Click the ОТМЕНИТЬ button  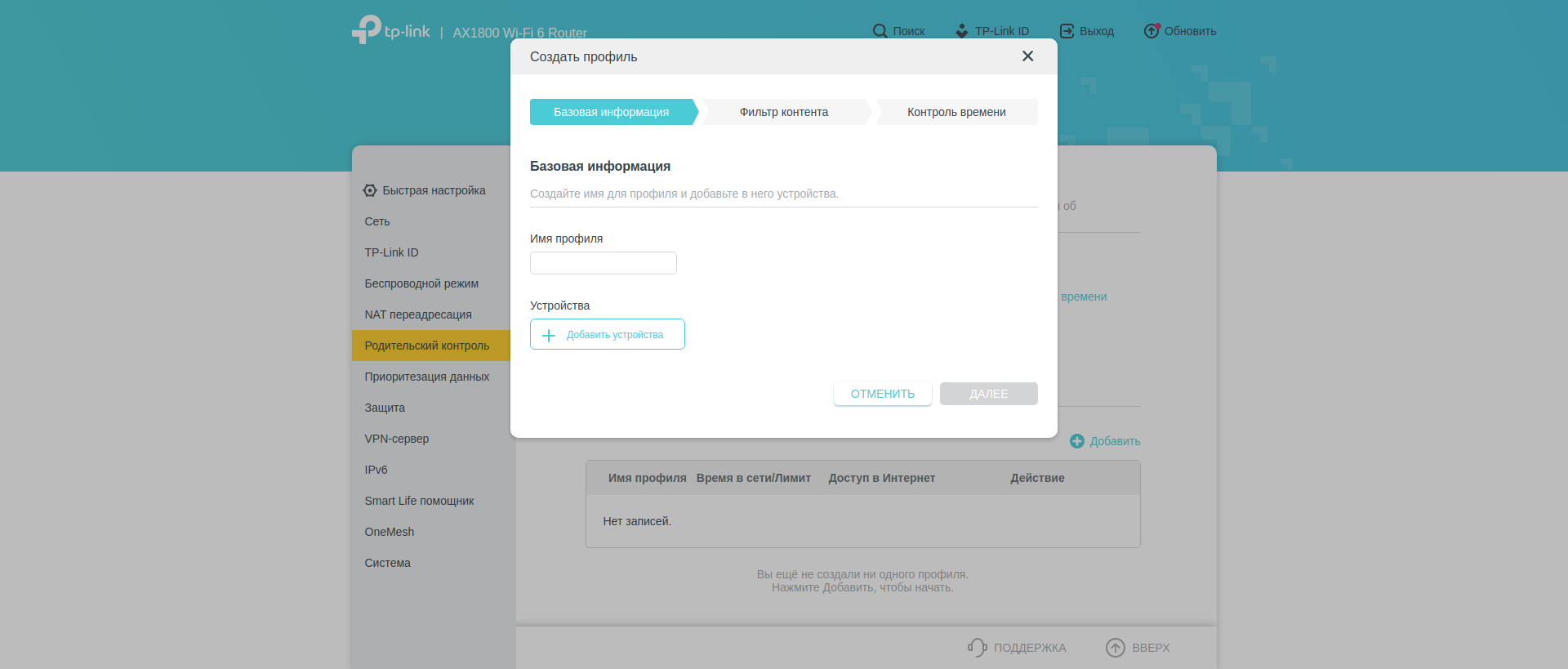coord(882,394)
